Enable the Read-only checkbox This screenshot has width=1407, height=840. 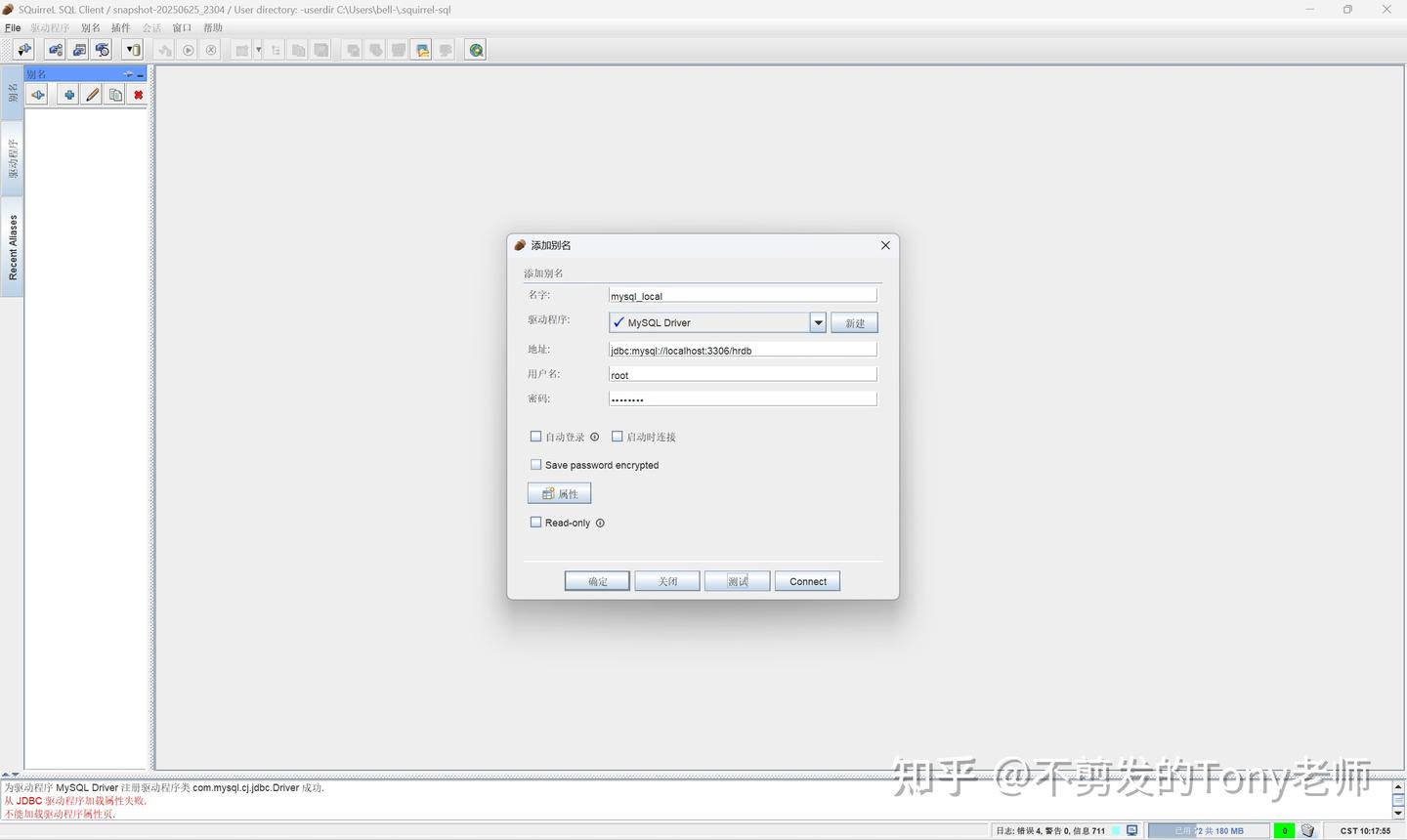pyautogui.click(x=535, y=522)
